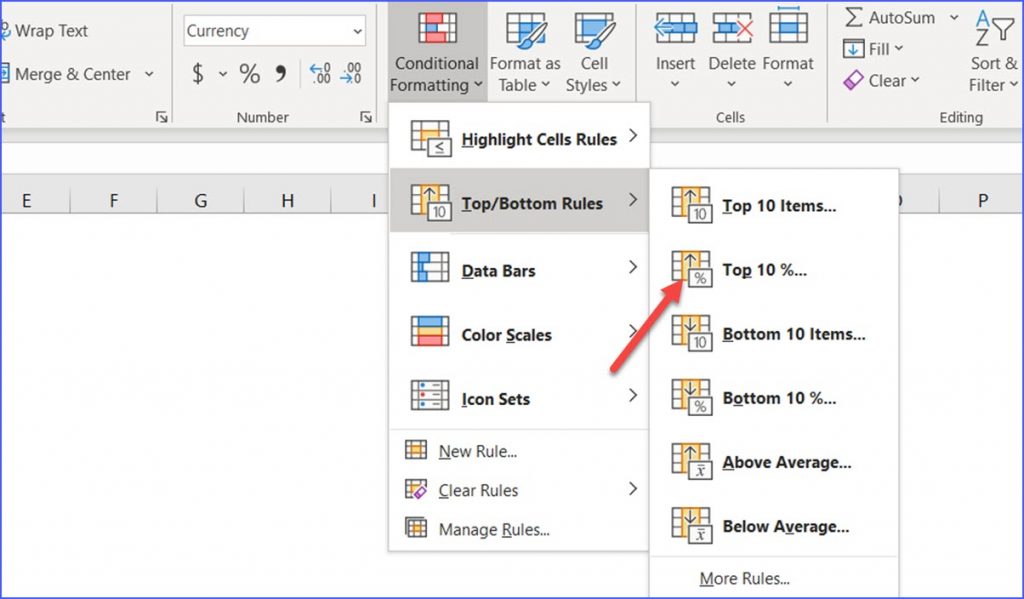The height and width of the screenshot is (599, 1024).
Task: Open the Currency number format dropdown
Action: pos(357,32)
